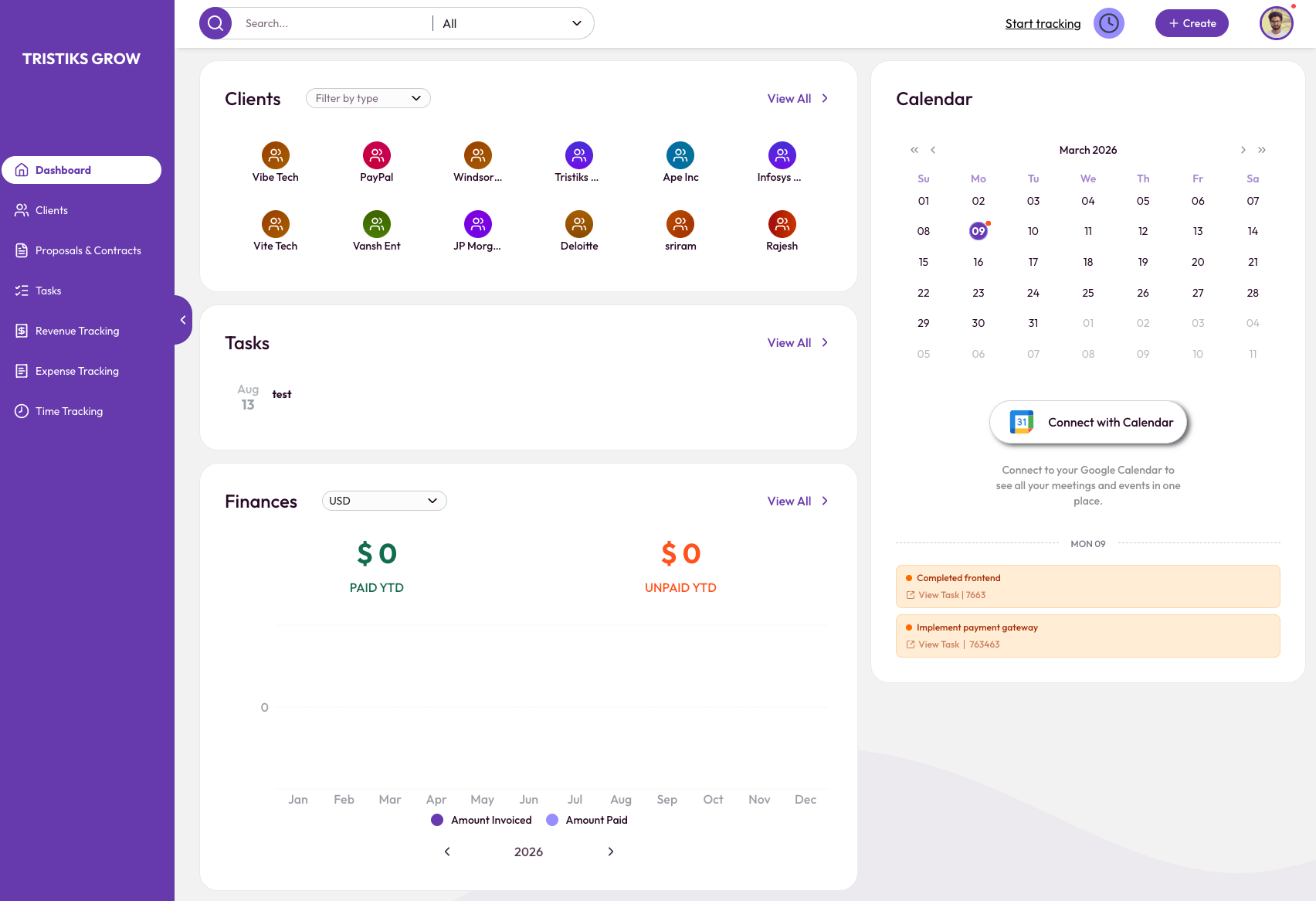The image size is (1316, 901).
Task: Open the Rajesh client icon
Action: coord(782,224)
